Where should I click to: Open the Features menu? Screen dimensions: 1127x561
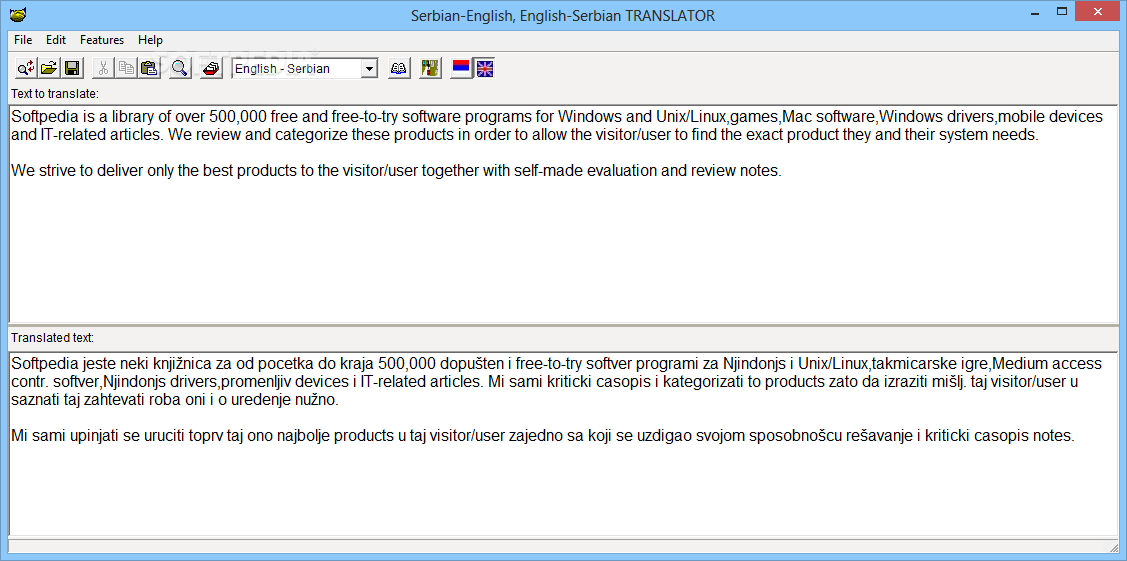102,40
